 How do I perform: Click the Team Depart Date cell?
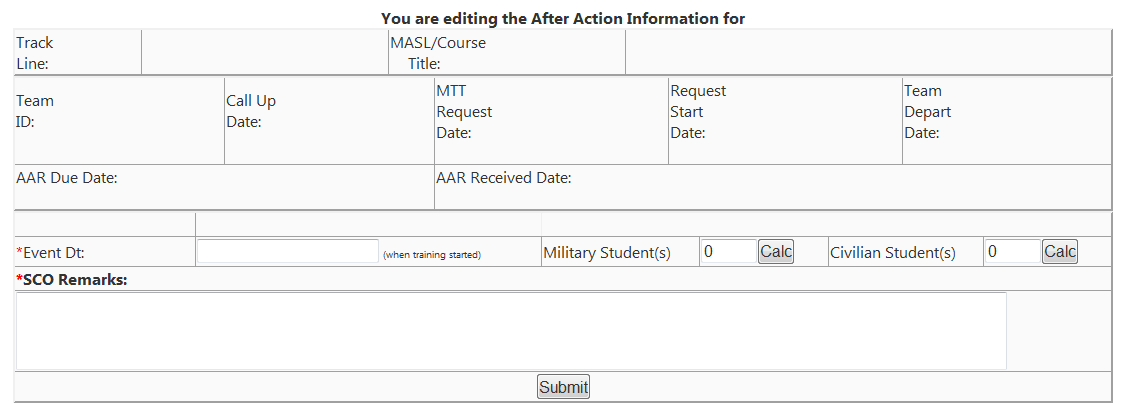pos(927,111)
